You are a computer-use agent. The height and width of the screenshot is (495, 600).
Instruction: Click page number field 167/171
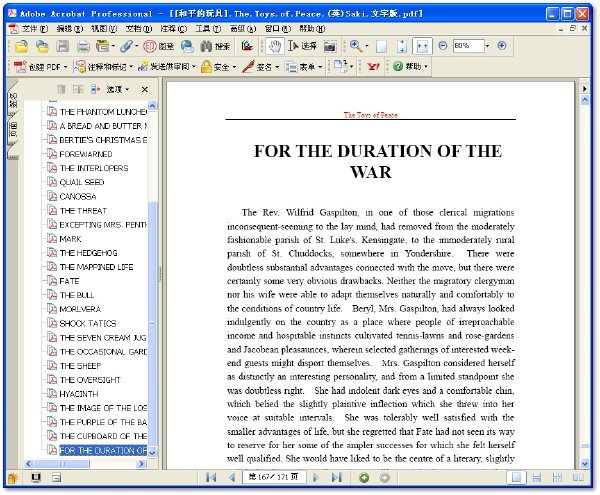pos(274,477)
